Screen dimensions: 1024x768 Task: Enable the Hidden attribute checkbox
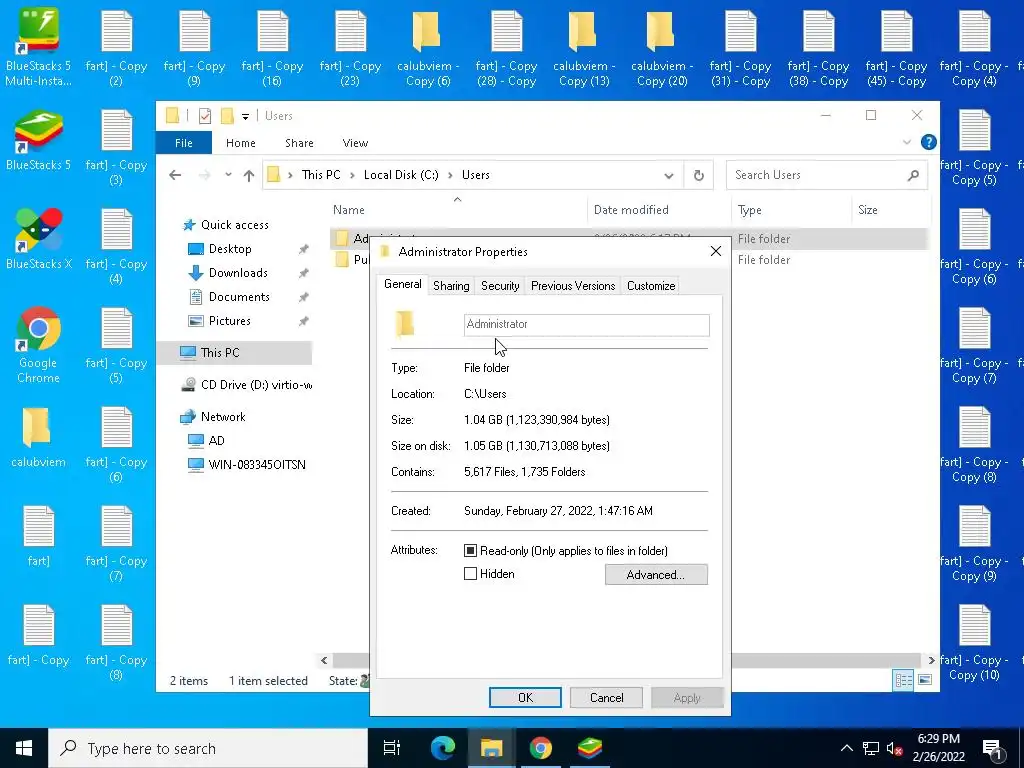470,574
